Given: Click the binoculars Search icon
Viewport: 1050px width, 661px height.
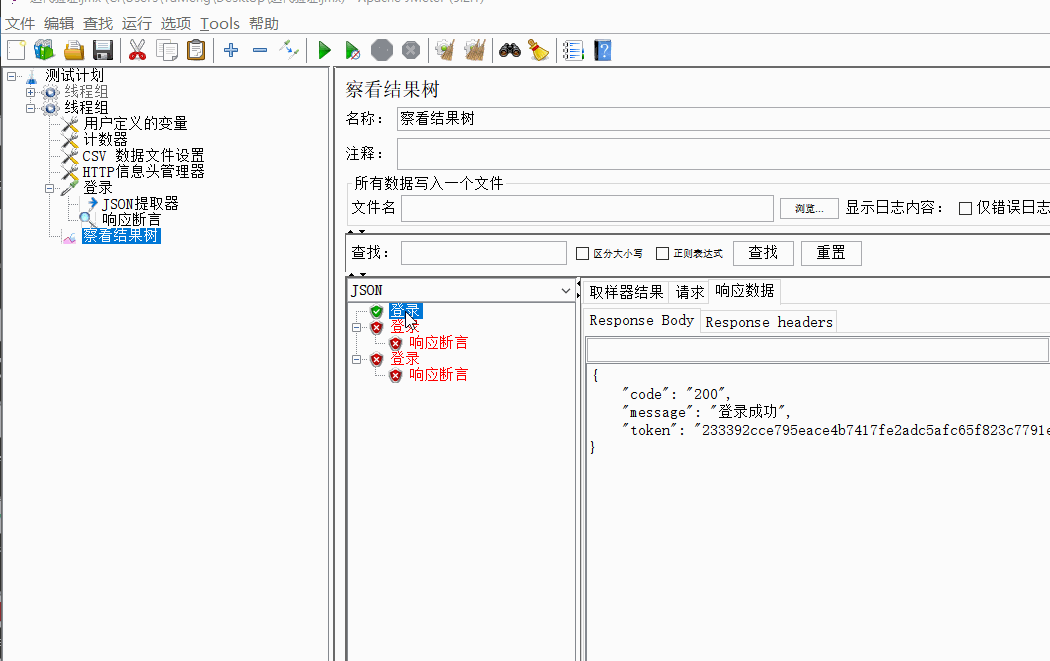Looking at the screenshot, I should pos(510,50).
